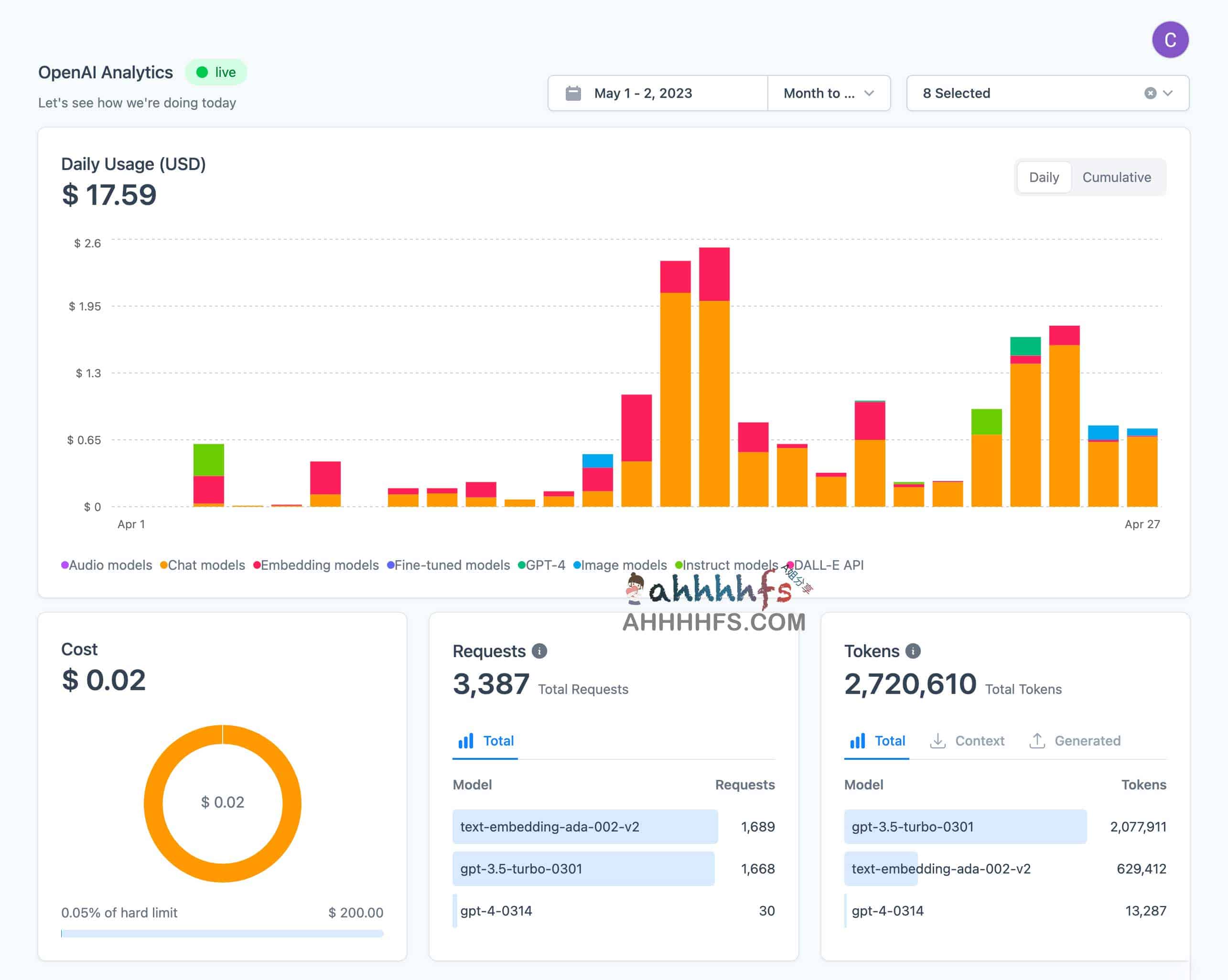
Task: Select Daily view toggle
Action: (1044, 177)
